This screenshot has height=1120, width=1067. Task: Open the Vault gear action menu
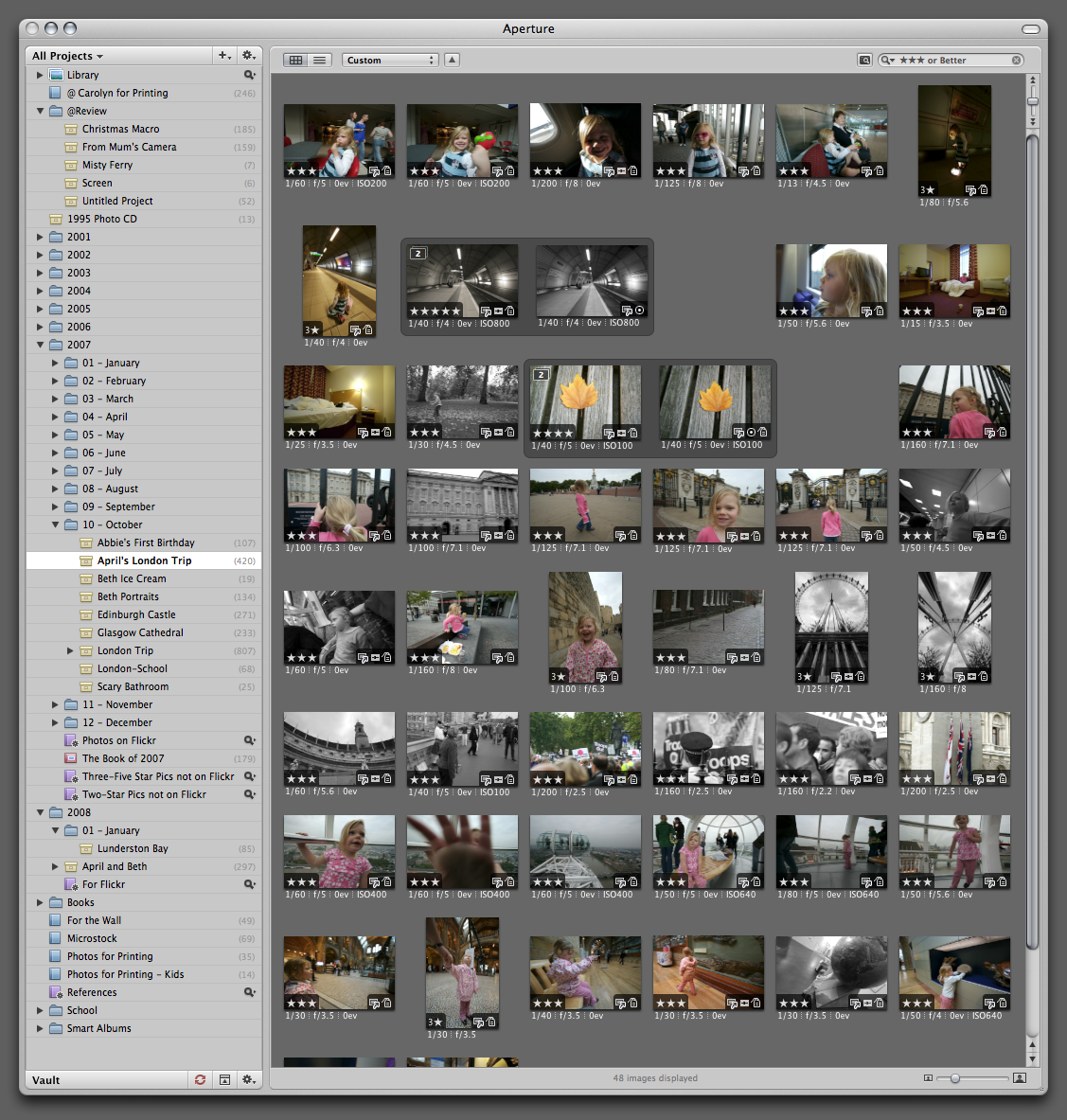pyautogui.click(x=249, y=1080)
